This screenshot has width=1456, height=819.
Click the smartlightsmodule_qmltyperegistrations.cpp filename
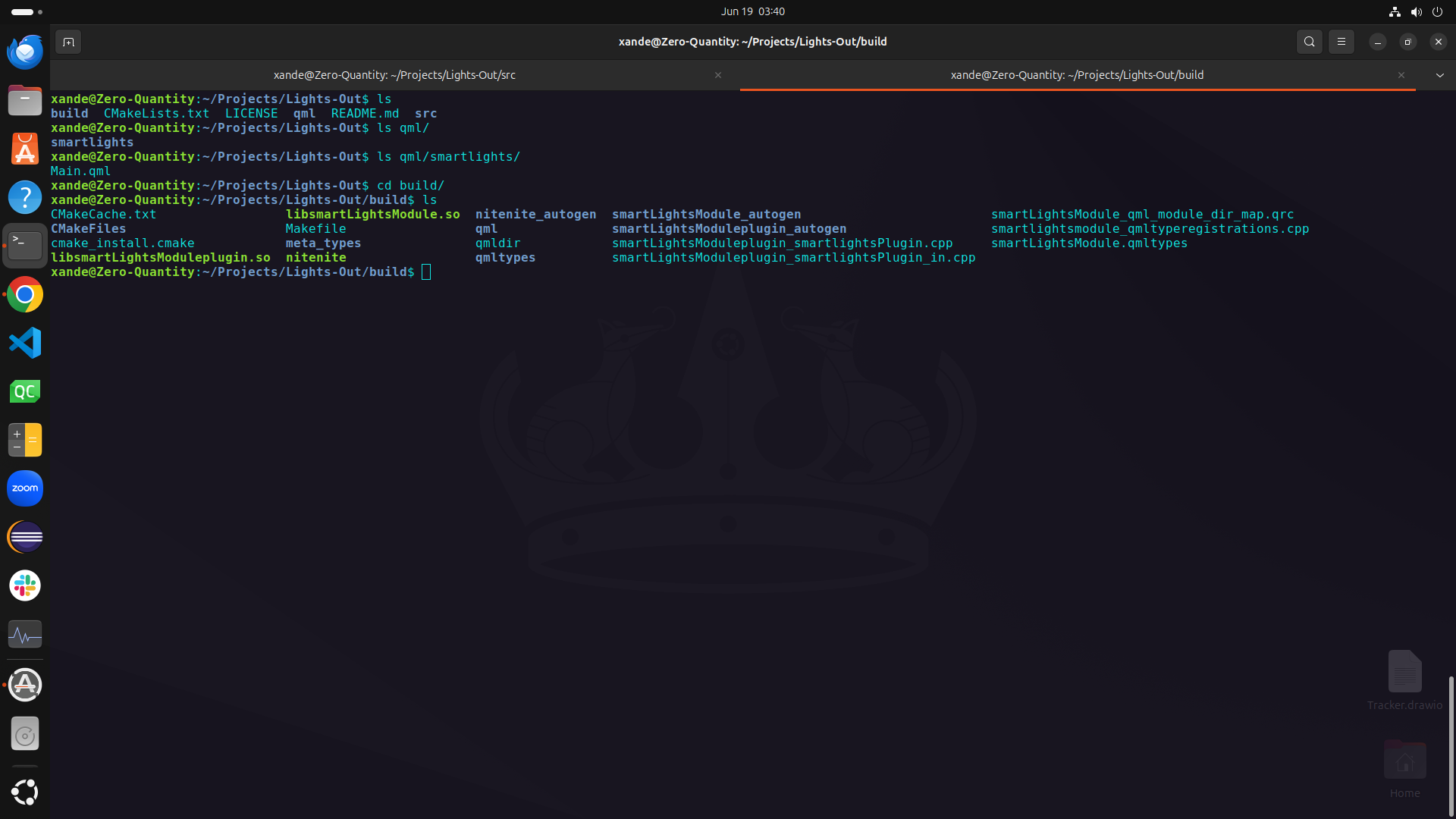pyautogui.click(x=1150, y=229)
